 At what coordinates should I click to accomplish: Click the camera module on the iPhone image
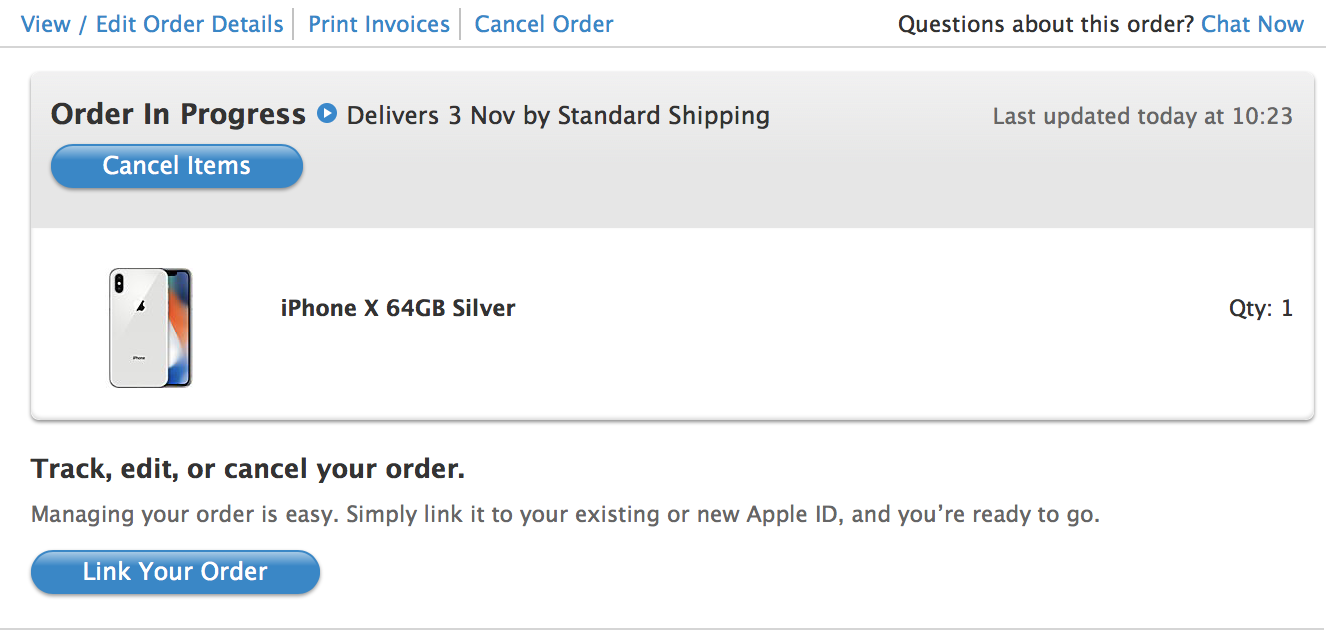(120, 284)
